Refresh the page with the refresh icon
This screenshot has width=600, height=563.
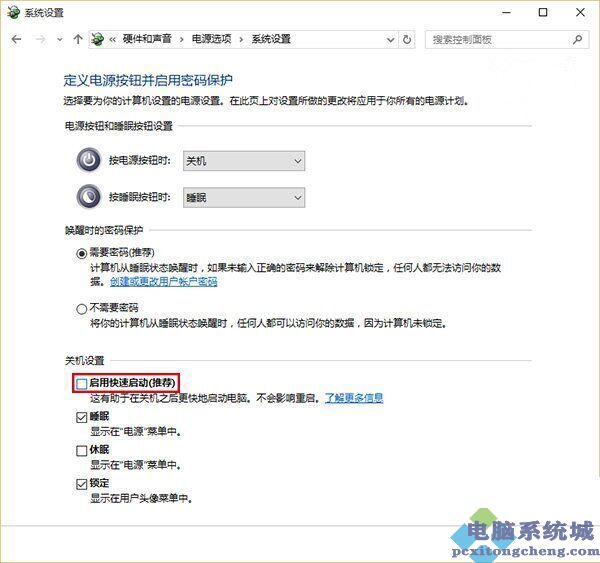click(407, 39)
